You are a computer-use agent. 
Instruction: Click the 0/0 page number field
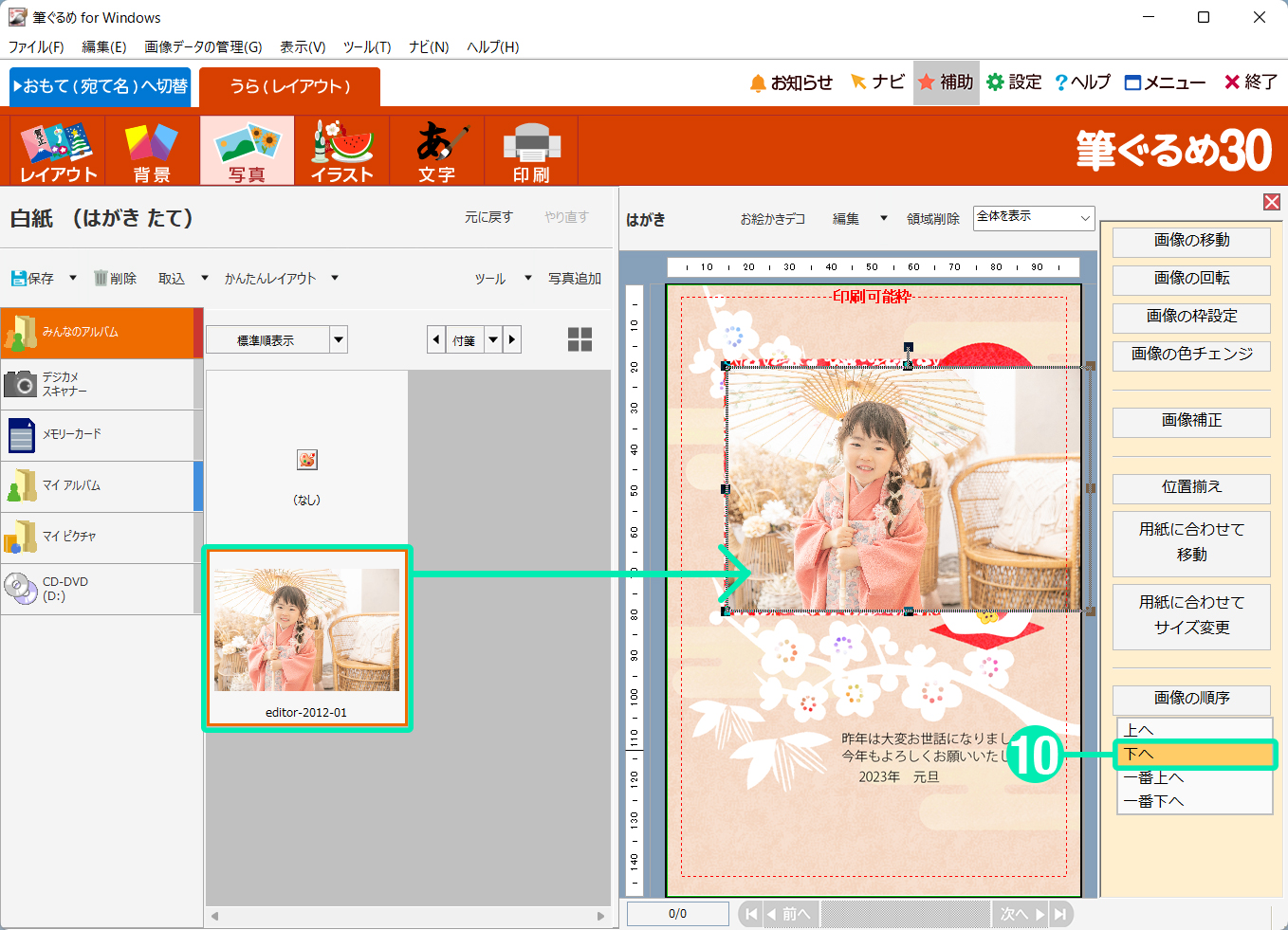click(677, 914)
